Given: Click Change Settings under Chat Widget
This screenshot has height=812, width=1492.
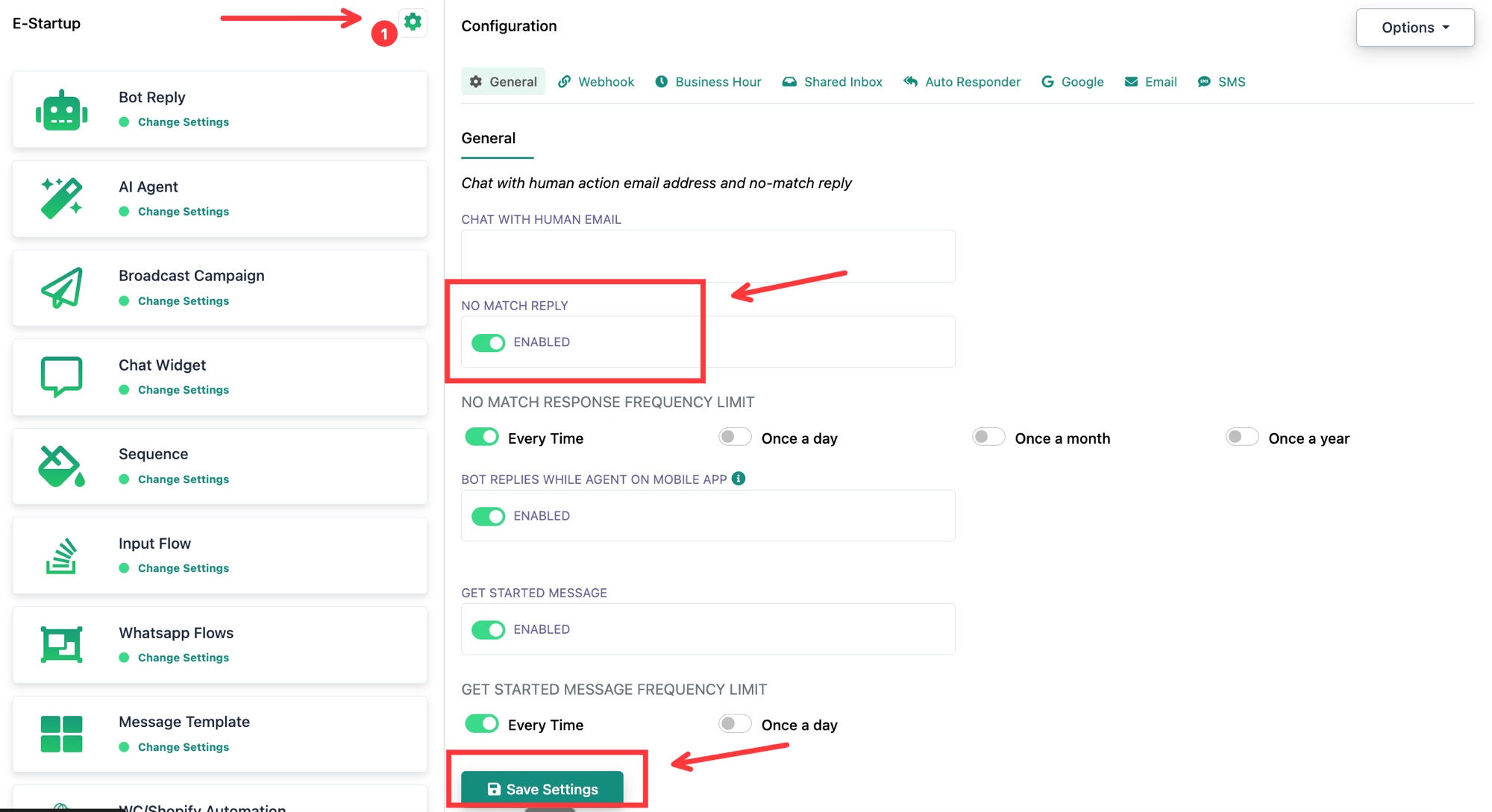Looking at the screenshot, I should click(183, 390).
